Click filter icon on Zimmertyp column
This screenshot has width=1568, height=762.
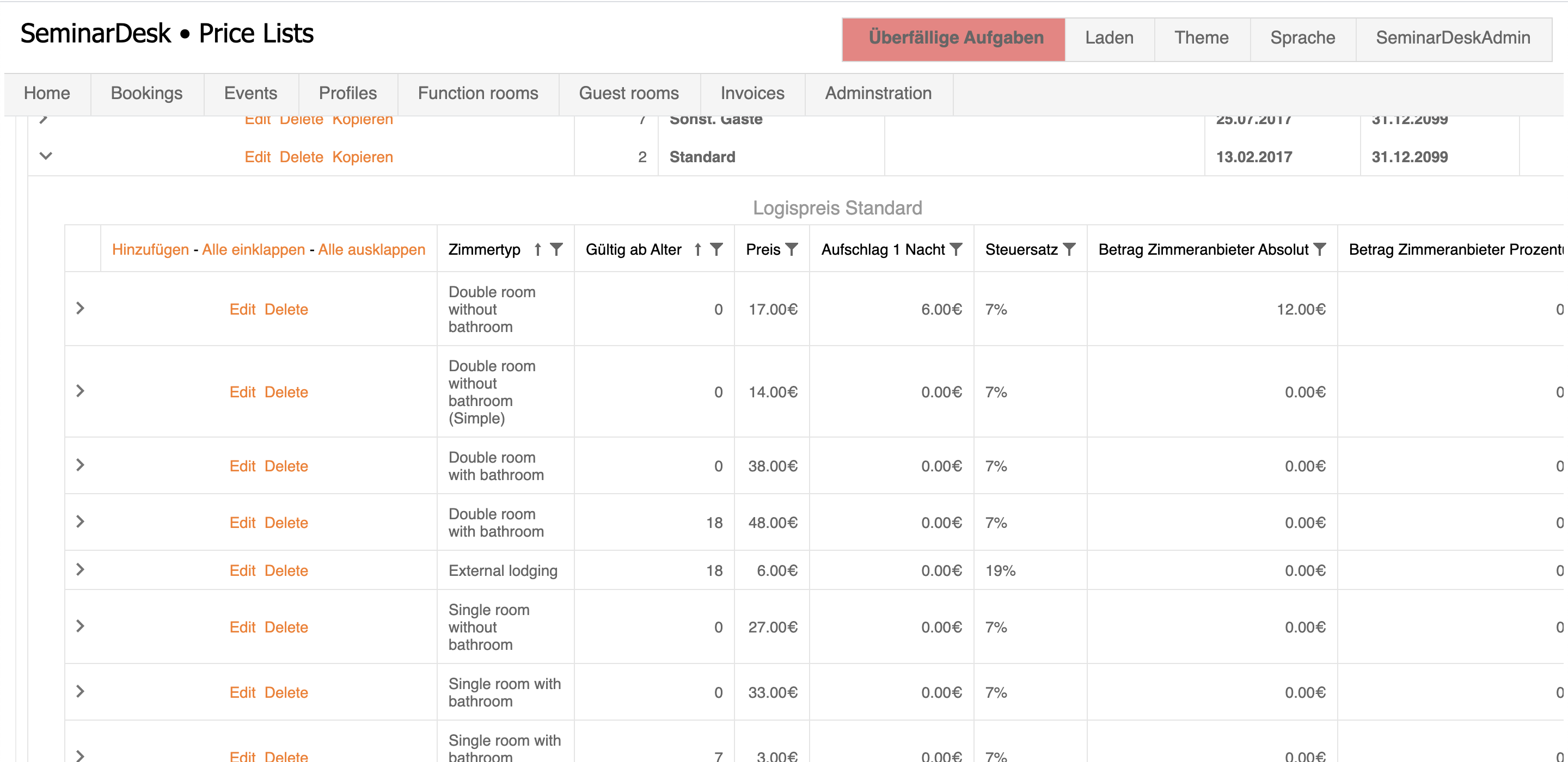[x=556, y=249]
